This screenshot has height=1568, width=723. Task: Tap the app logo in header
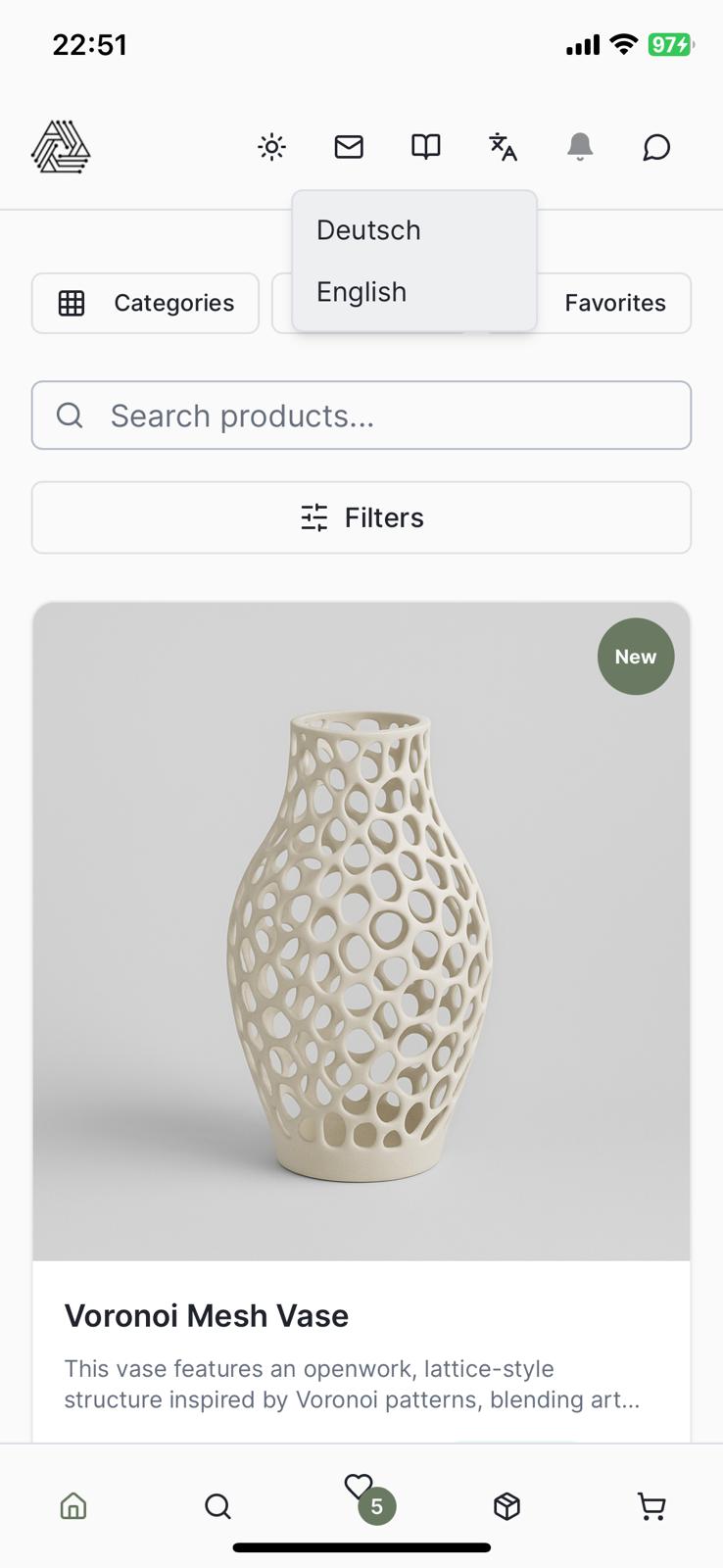tap(61, 147)
